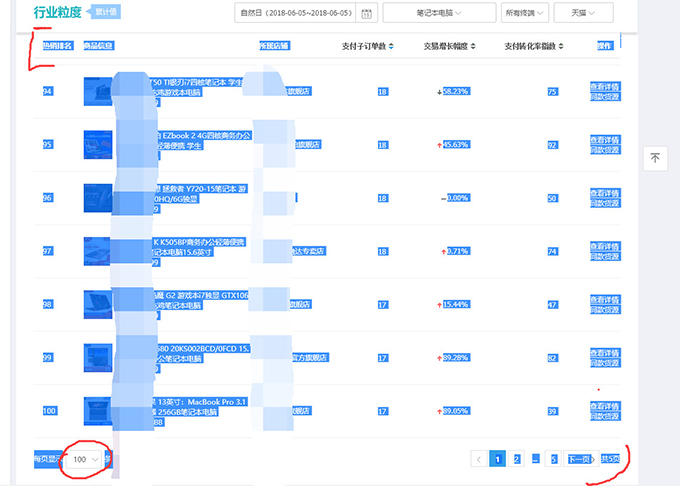Screen dimensions: 680x486
Task: Click product thumbnail in rank 100 row
Action: point(98,411)
